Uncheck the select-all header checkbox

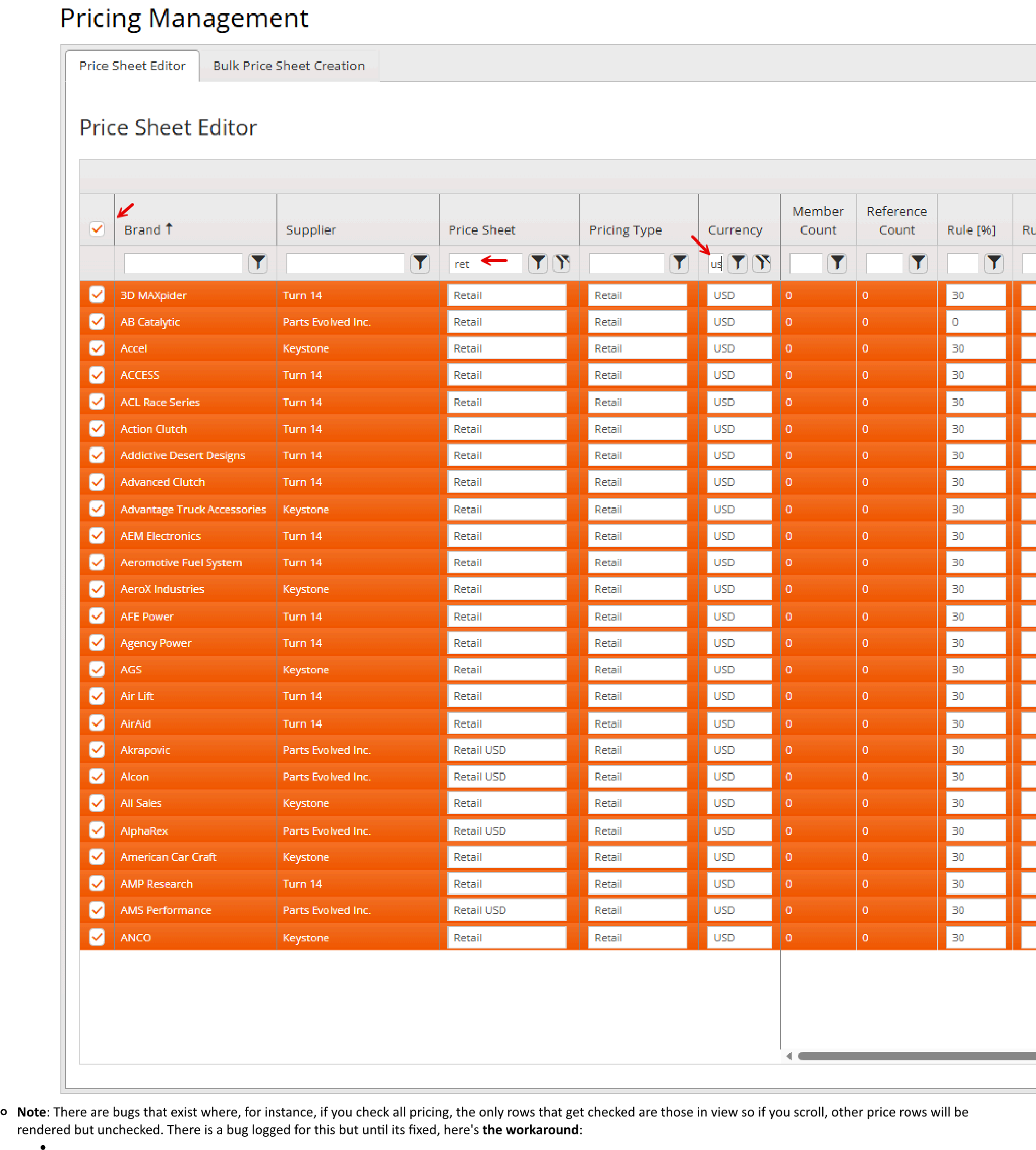point(97,229)
